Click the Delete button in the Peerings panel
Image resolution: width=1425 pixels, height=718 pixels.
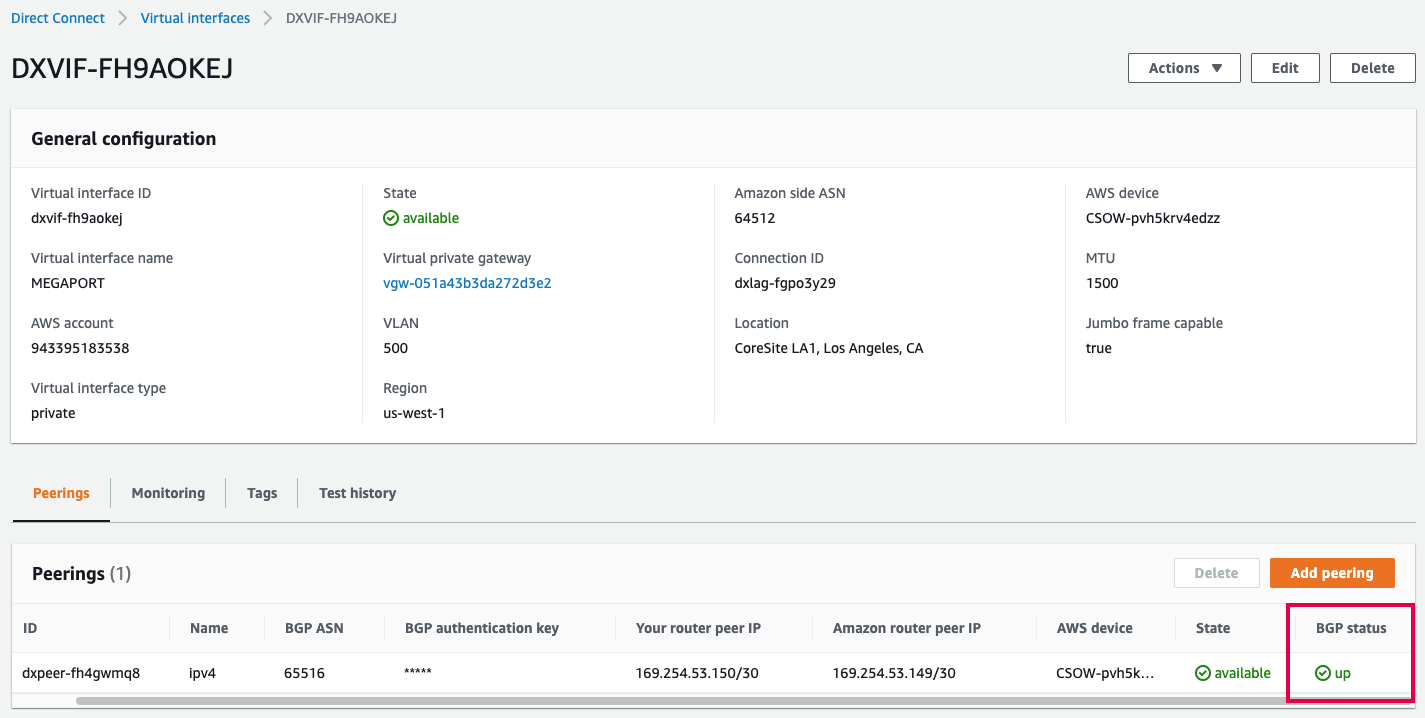[1216, 573]
